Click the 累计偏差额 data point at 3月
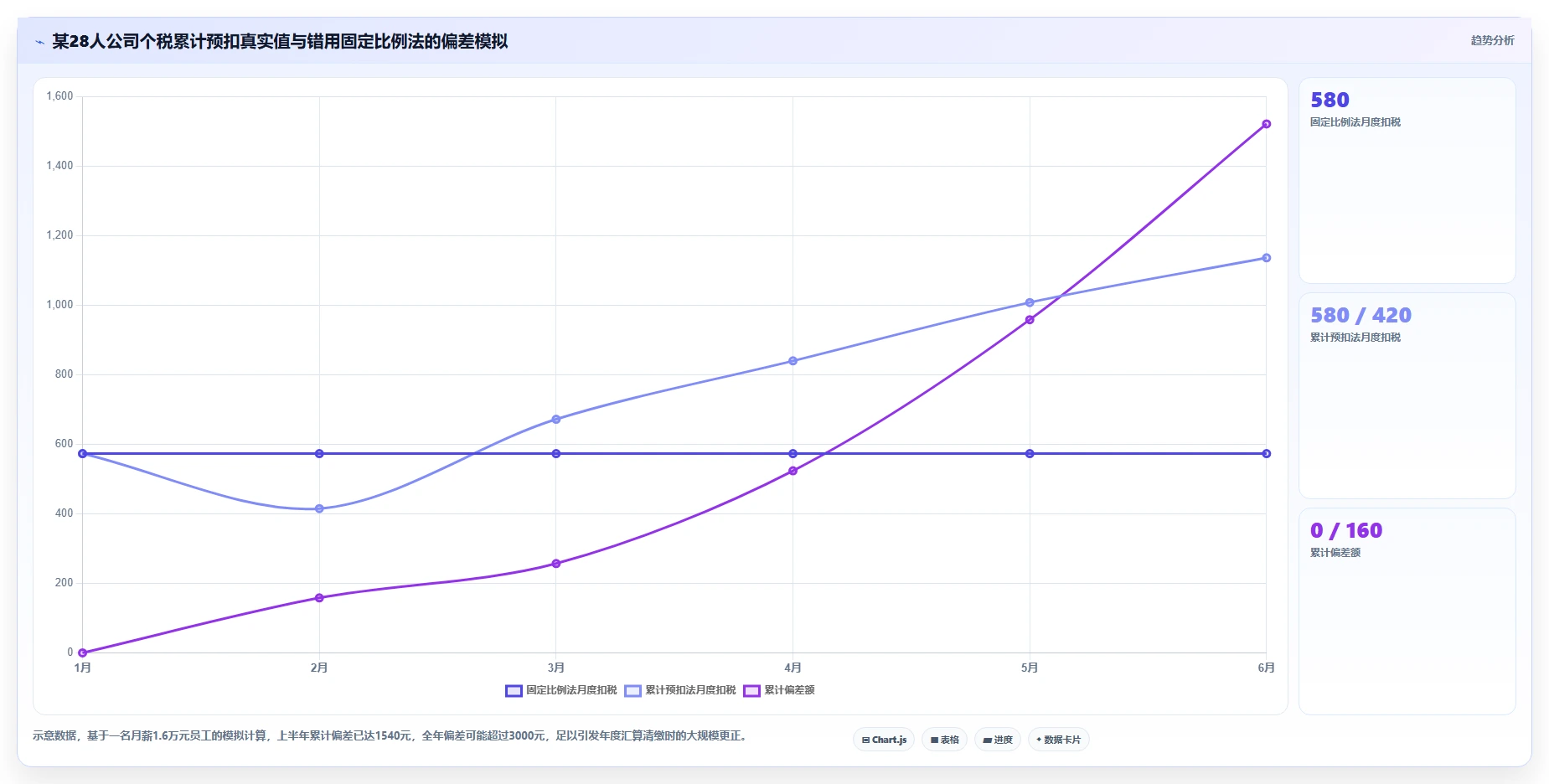Viewport: 1549px width, 784px height. tap(556, 564)
